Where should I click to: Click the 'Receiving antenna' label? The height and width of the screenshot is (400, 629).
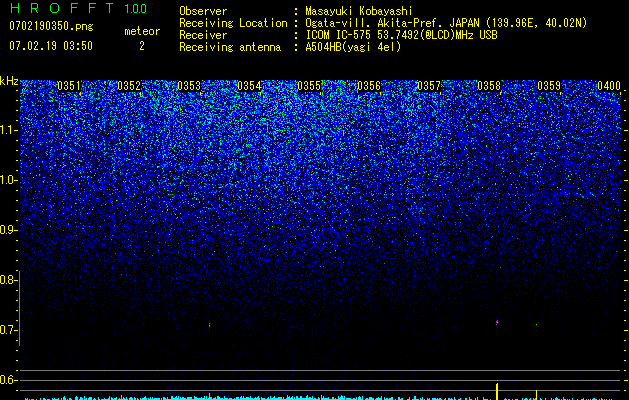230,47
